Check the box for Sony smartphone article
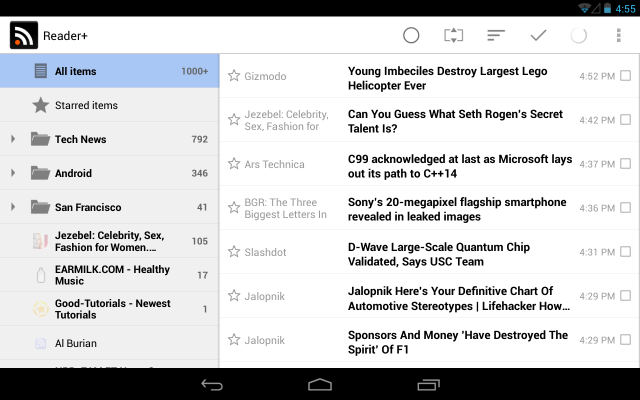 point(625,208)
